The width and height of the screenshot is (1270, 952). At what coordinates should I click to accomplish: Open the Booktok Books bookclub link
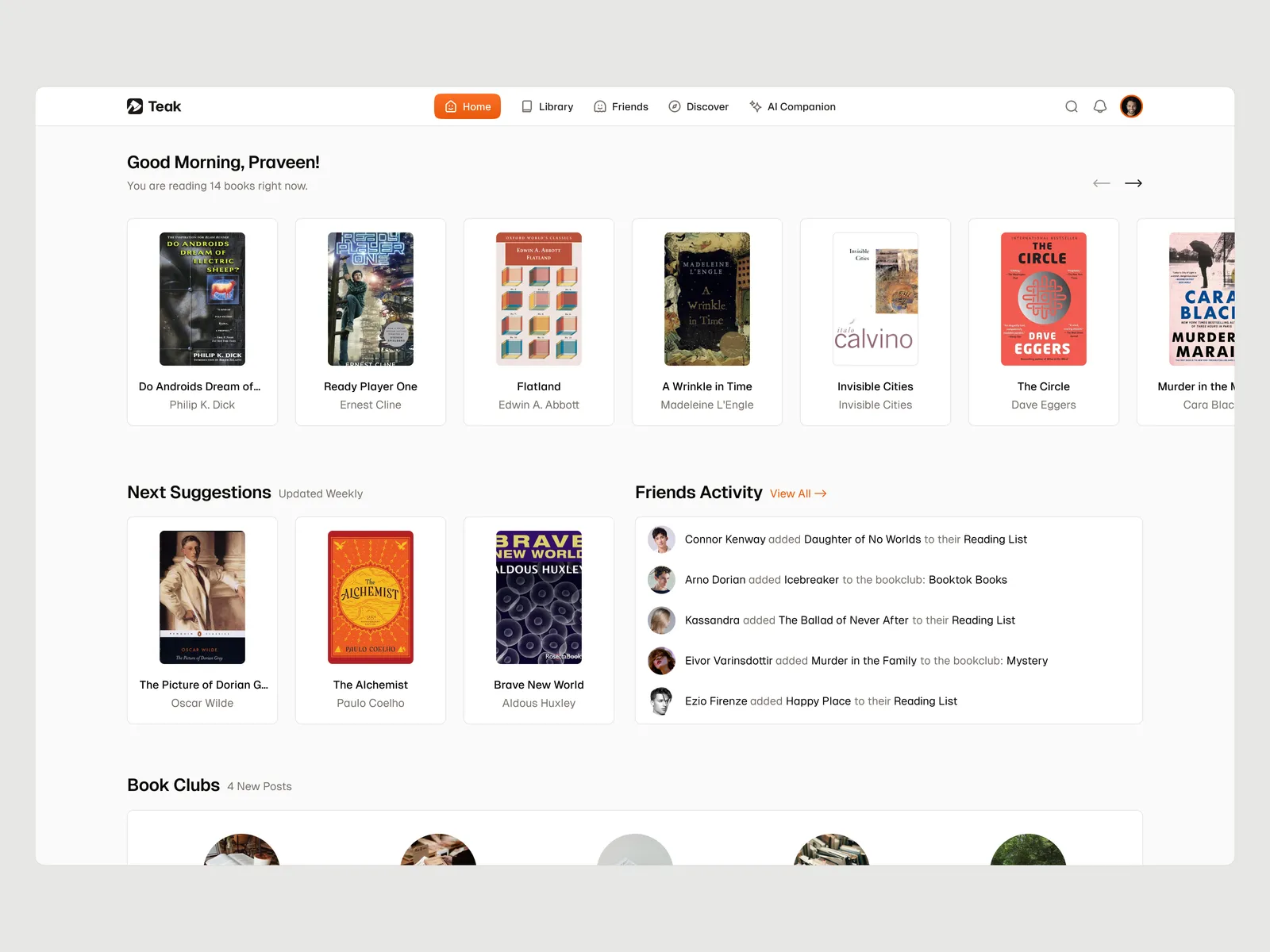pyautogui.click(x=968, y=580)
